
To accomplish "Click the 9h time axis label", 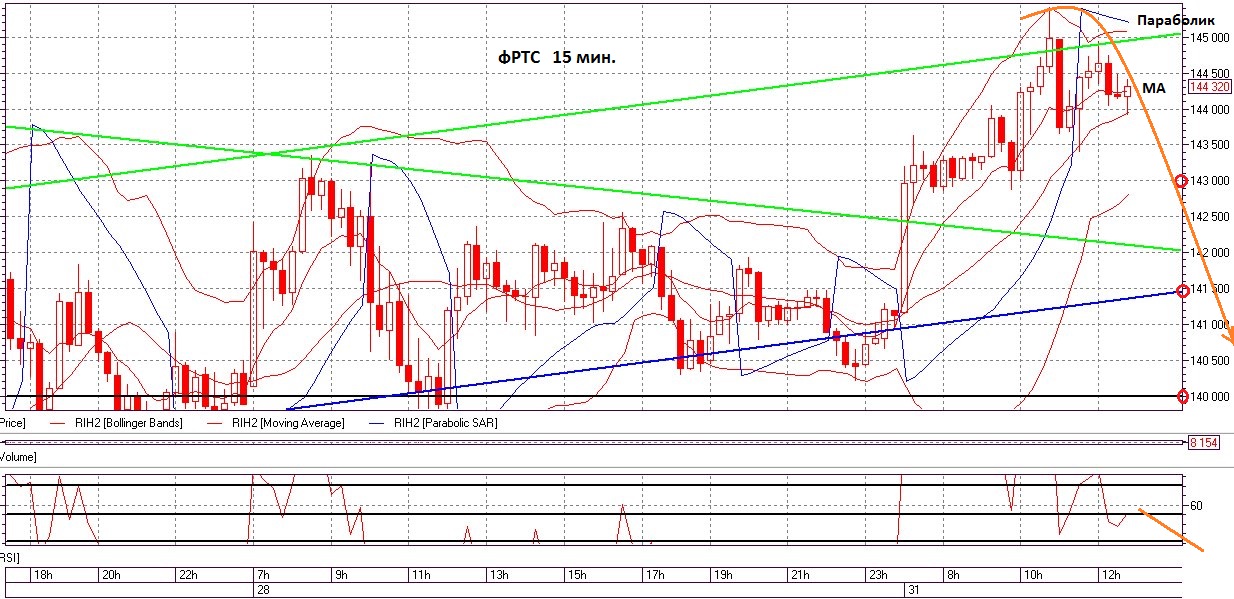I will click(341, 575).
